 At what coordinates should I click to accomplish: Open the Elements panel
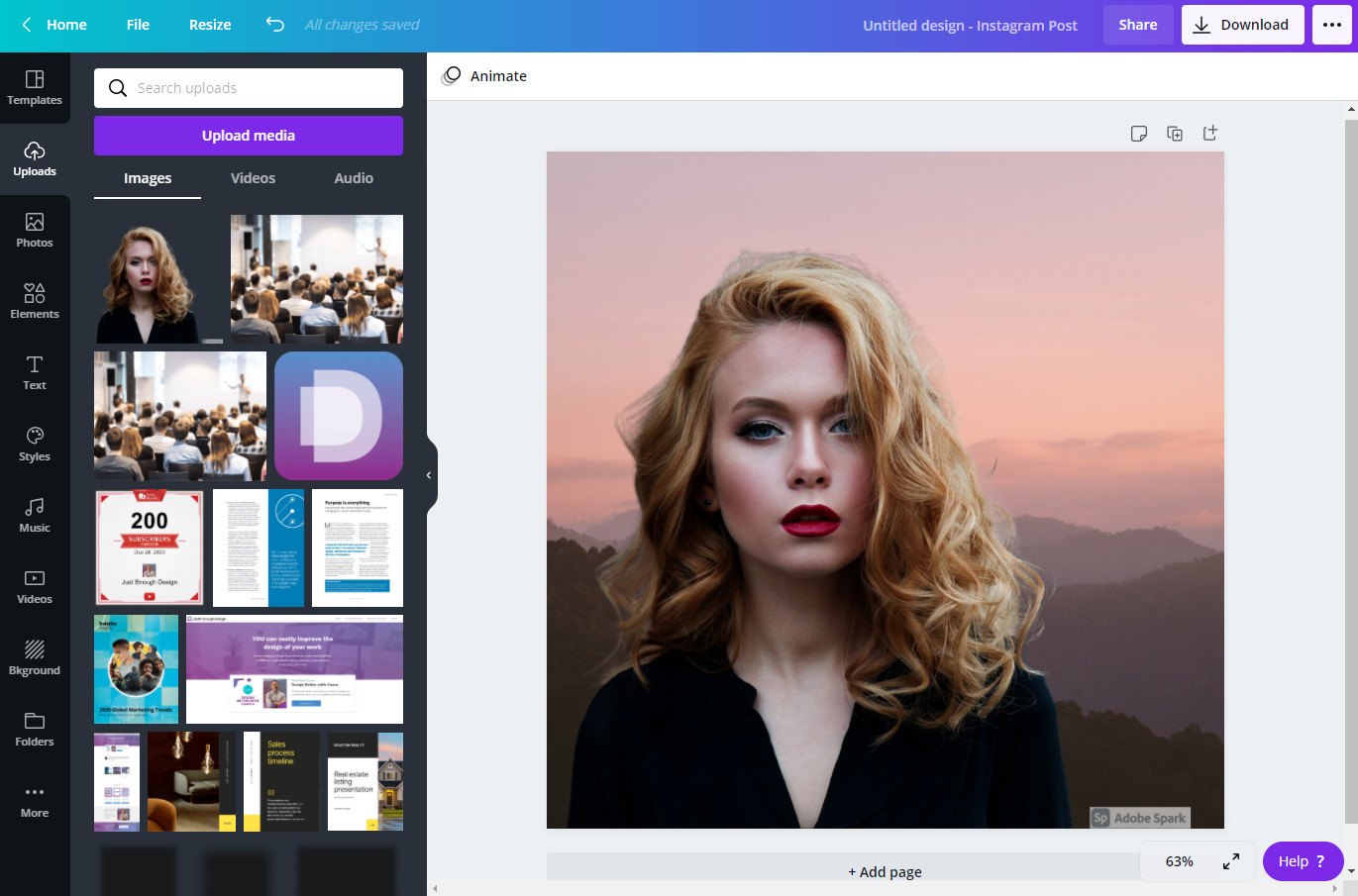(35, 301)
